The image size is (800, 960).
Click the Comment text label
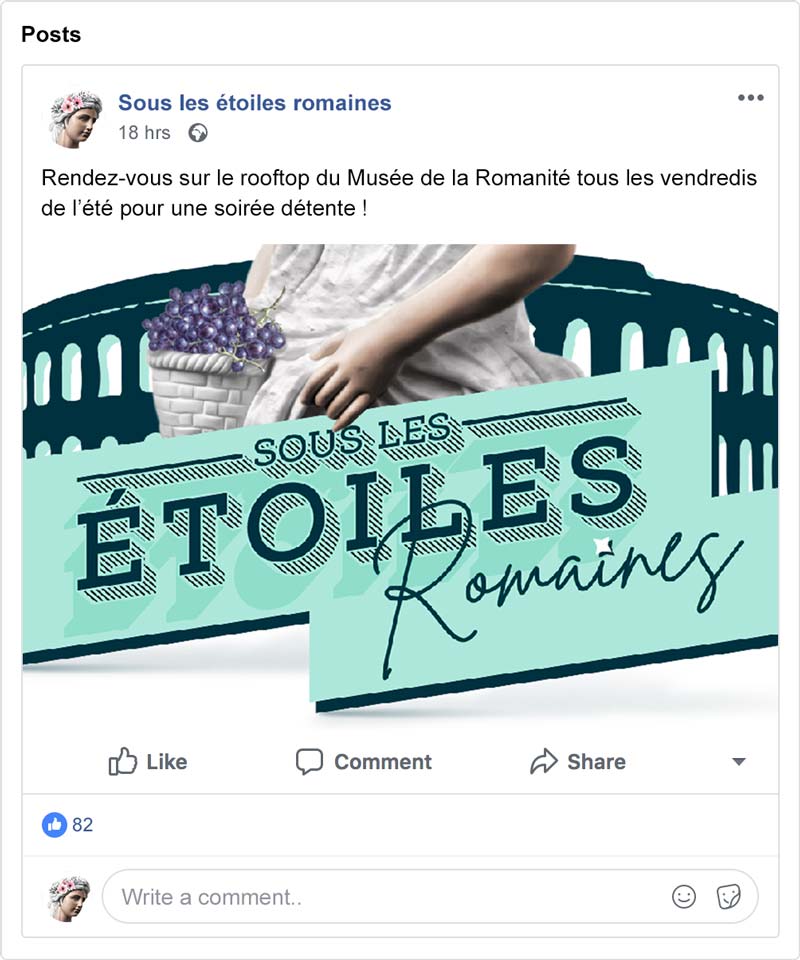383,762
